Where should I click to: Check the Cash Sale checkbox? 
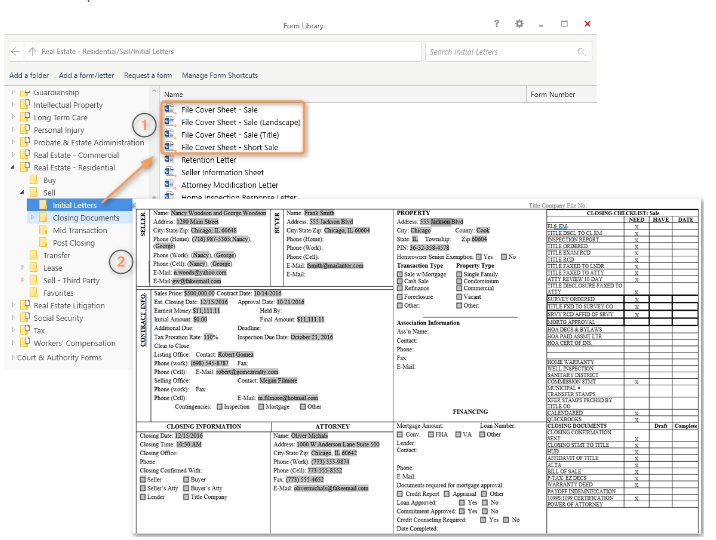point(400,281)
